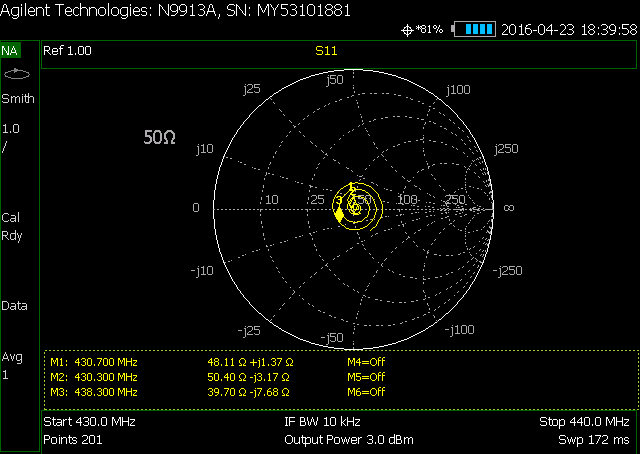Select the M1 430.700 MHz marker row

click(93, 360)
